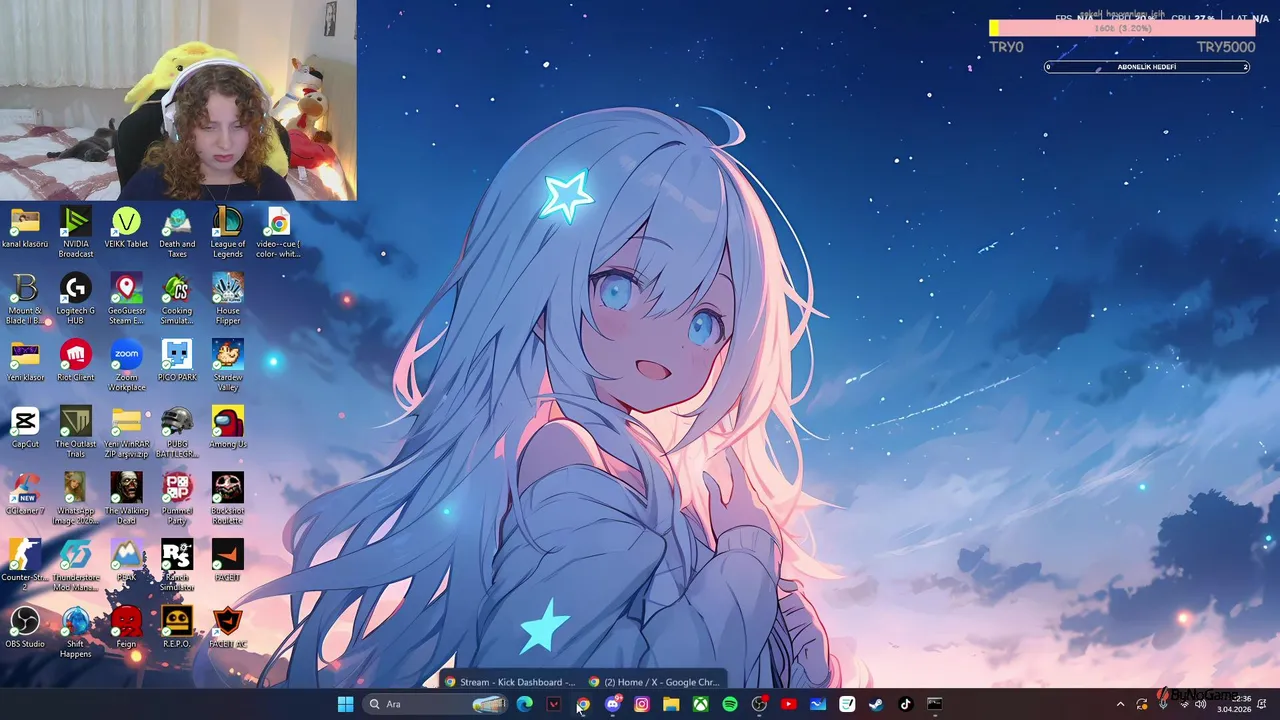Click the webcam overlay thumbnail

click(178, 100)
